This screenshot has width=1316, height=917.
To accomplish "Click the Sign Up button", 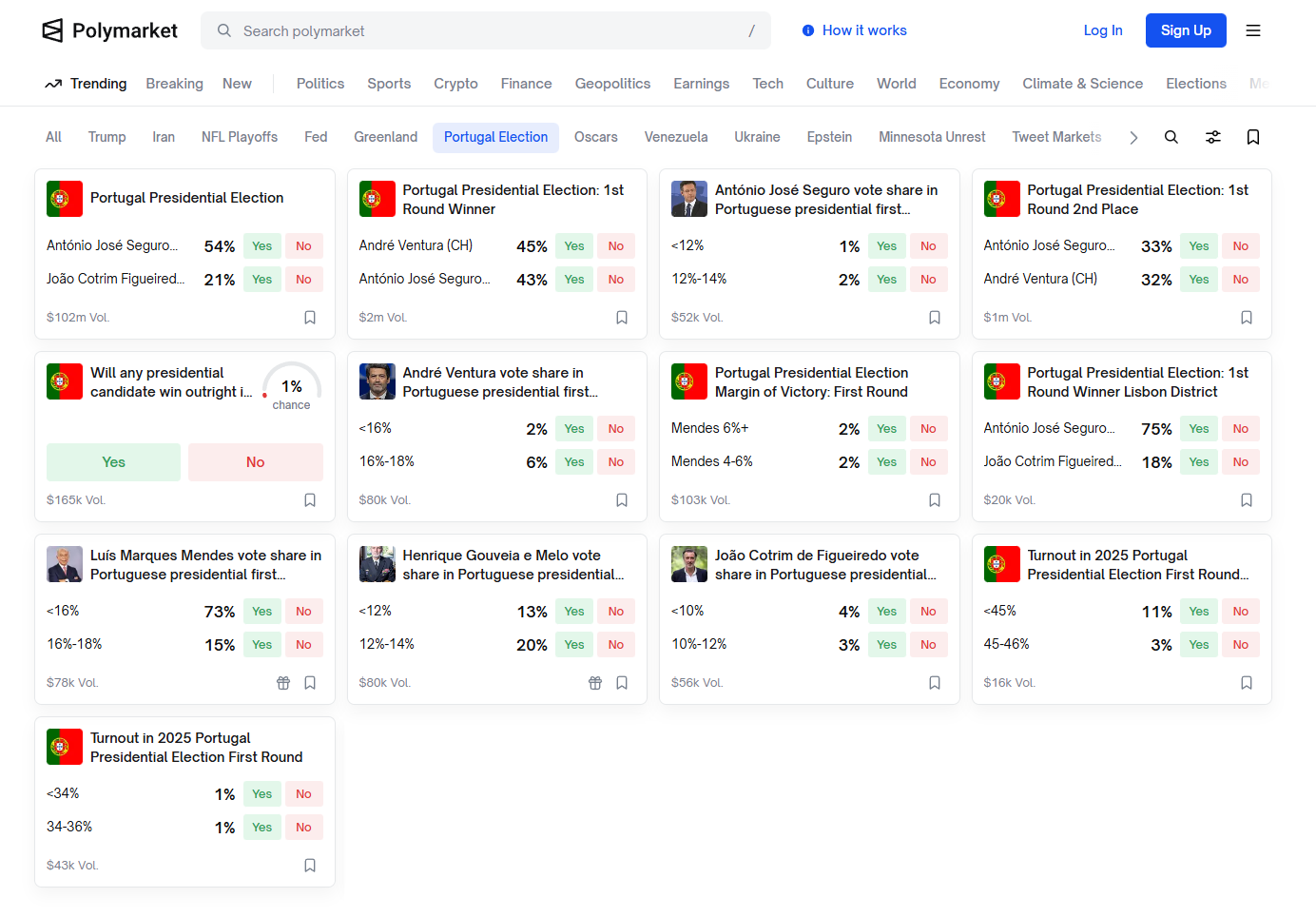I will (1186, 30).
